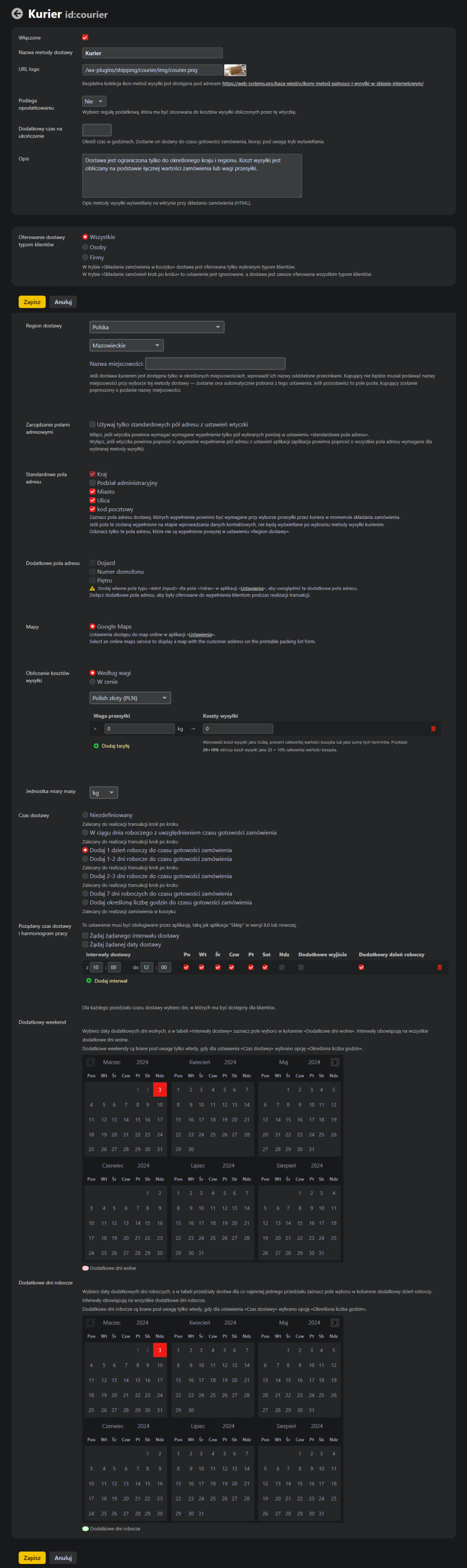Click the top Zapisz button
The width and height of the screenshot is (467, 1568).
[x=31, y=302]
